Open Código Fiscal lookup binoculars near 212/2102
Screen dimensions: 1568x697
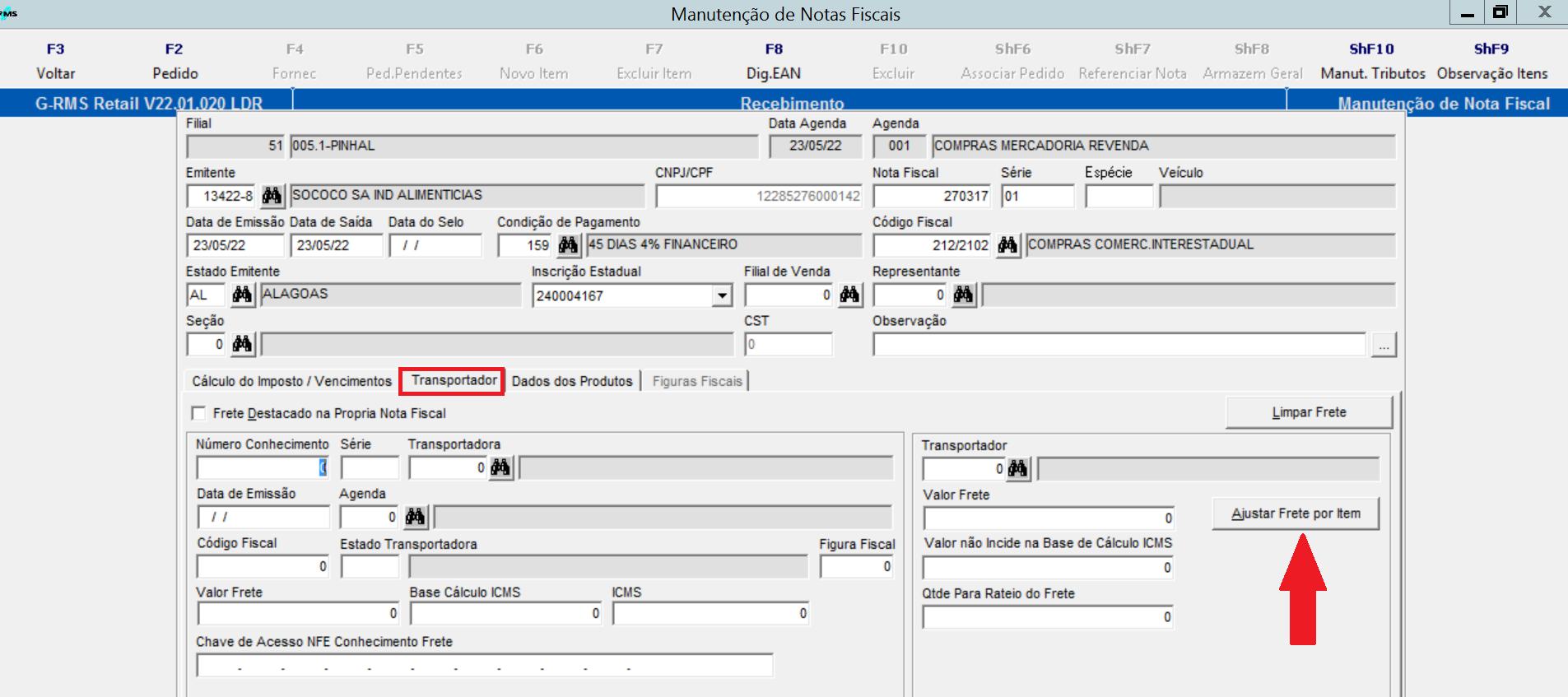click(1007, 245)
